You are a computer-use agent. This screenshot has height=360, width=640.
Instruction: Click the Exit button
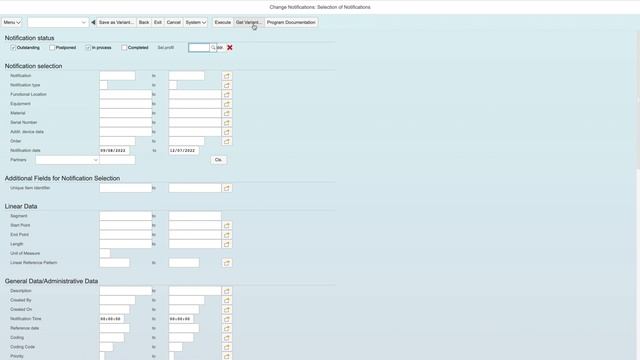coord(158,22)
